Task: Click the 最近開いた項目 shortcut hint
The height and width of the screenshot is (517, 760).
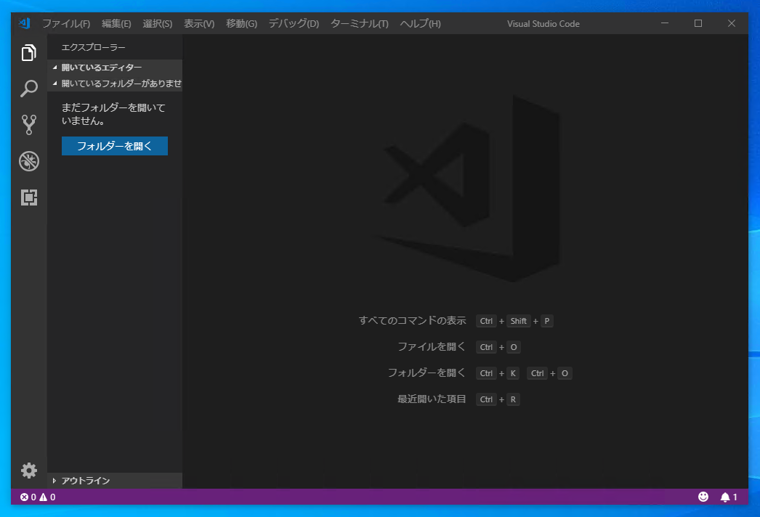Action: click(x=431, y=399)
